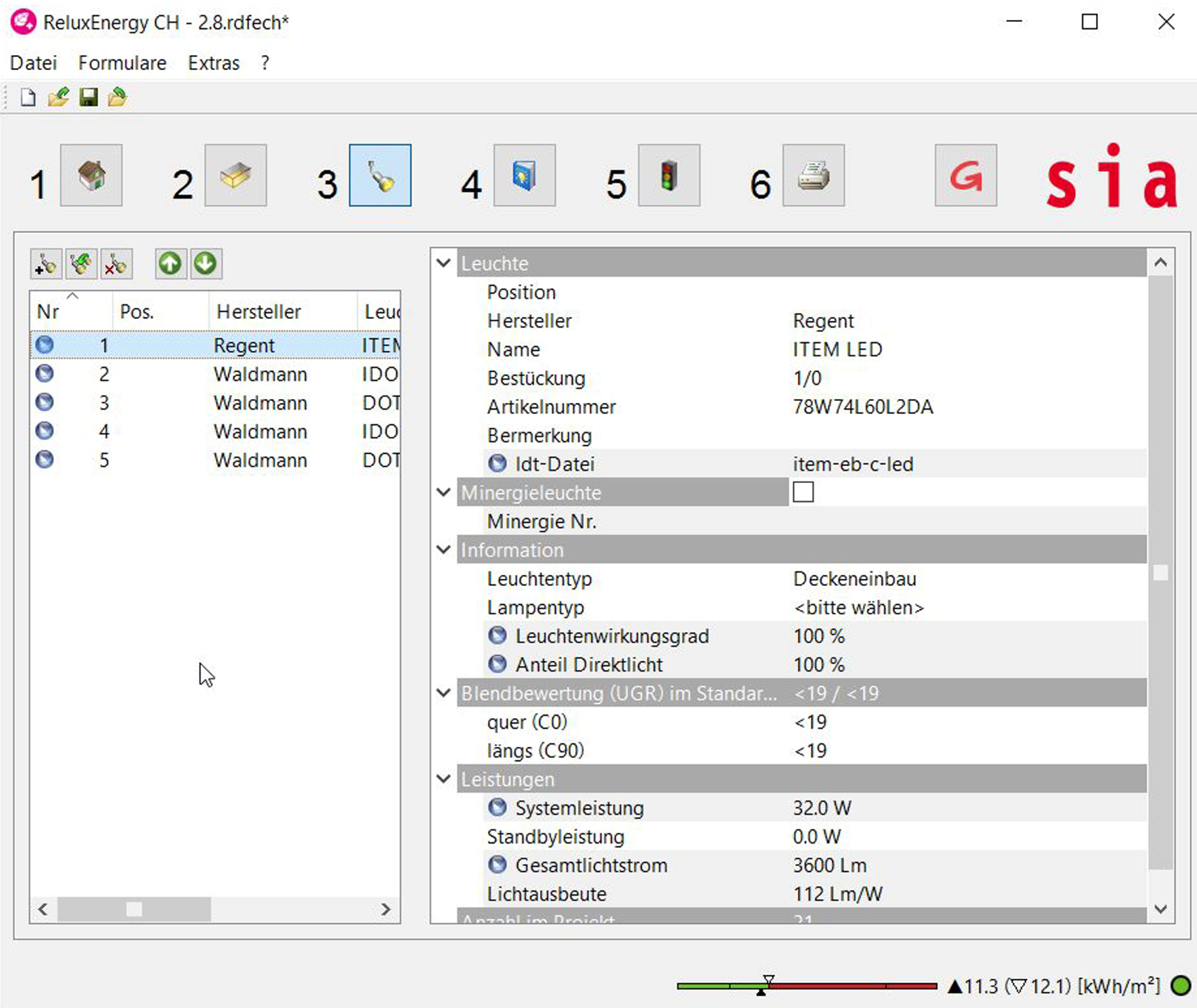Collapse the Leistungen section
The image size is (1197, 1008).
(x=443, y=779)
